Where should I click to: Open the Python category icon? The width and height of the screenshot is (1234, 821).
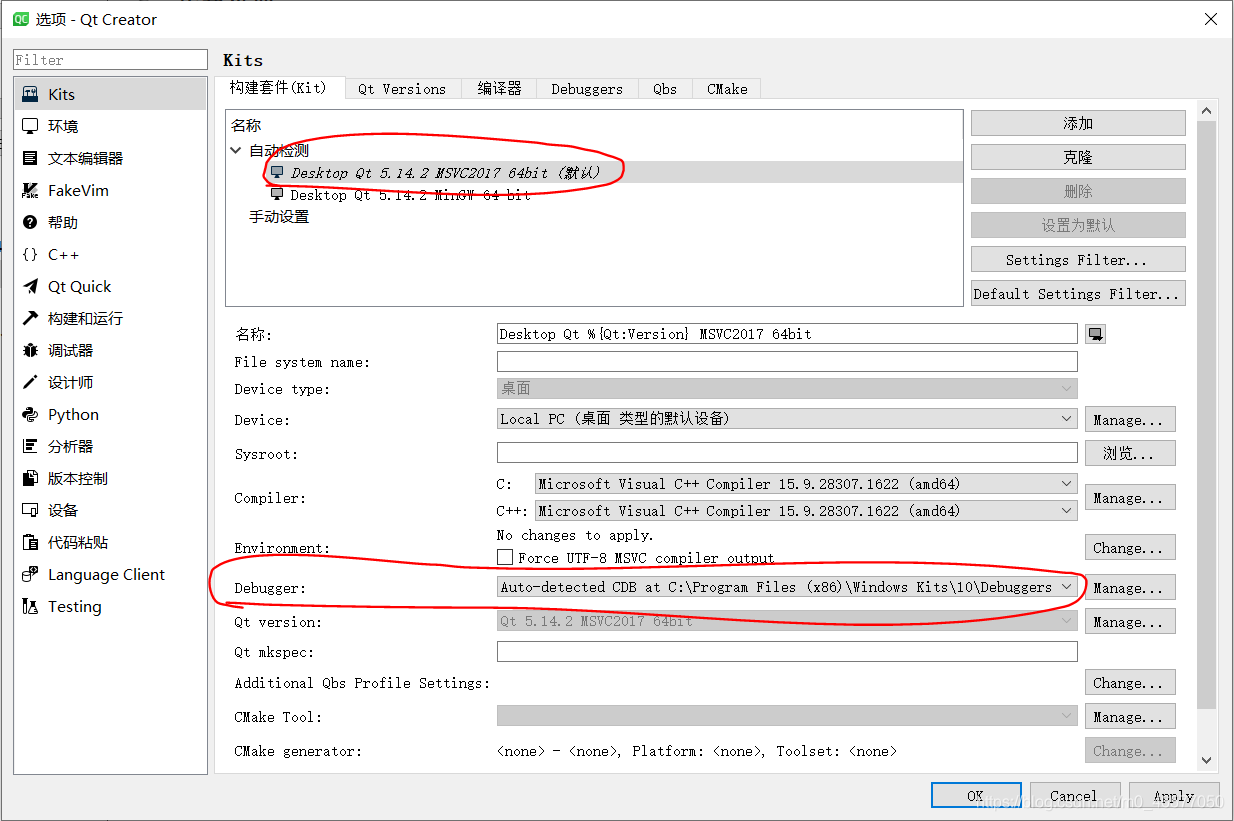coord(30,414)
